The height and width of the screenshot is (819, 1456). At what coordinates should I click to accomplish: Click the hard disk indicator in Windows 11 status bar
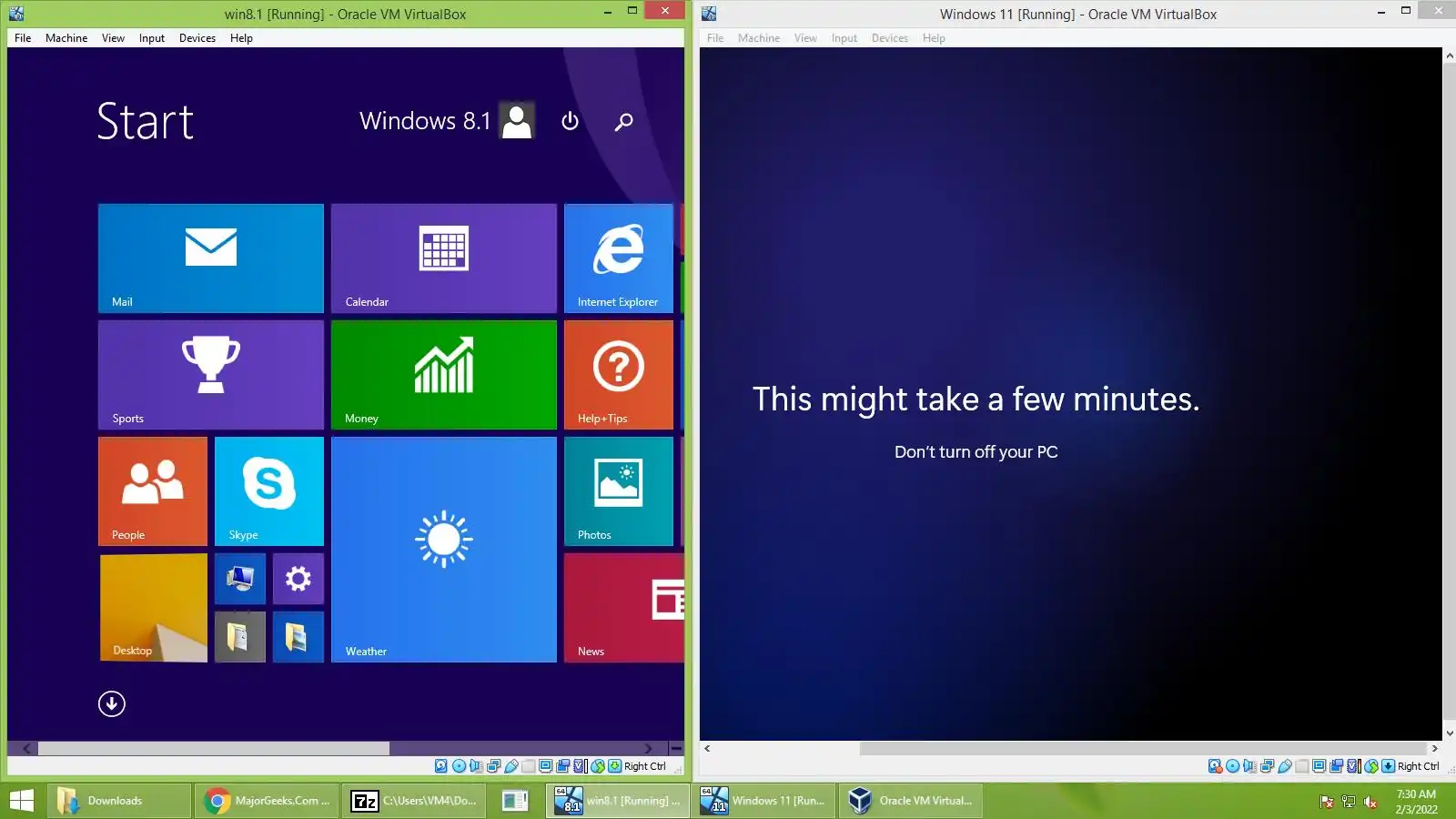point(1215,766)
